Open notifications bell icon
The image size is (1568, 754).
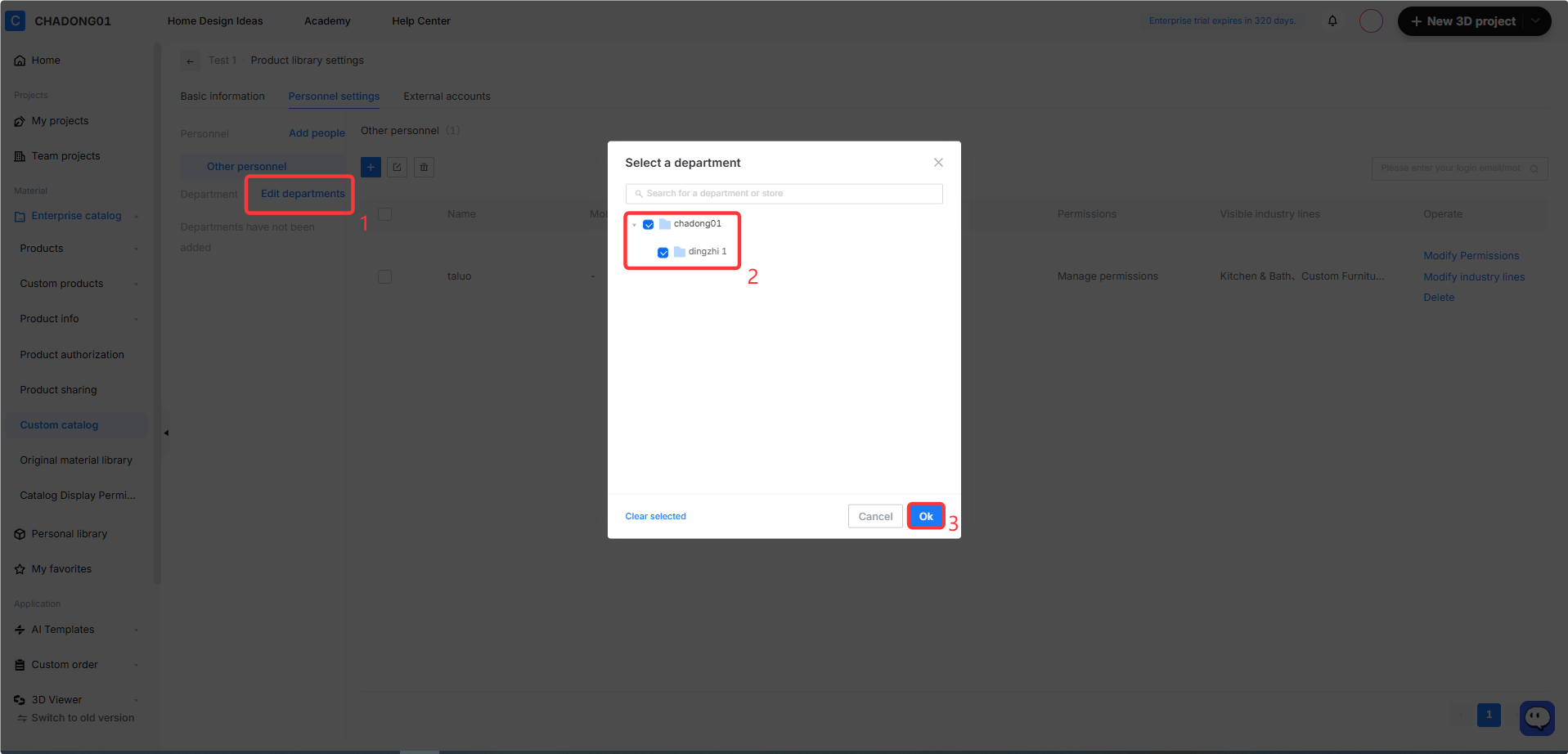coord(1332,21)
